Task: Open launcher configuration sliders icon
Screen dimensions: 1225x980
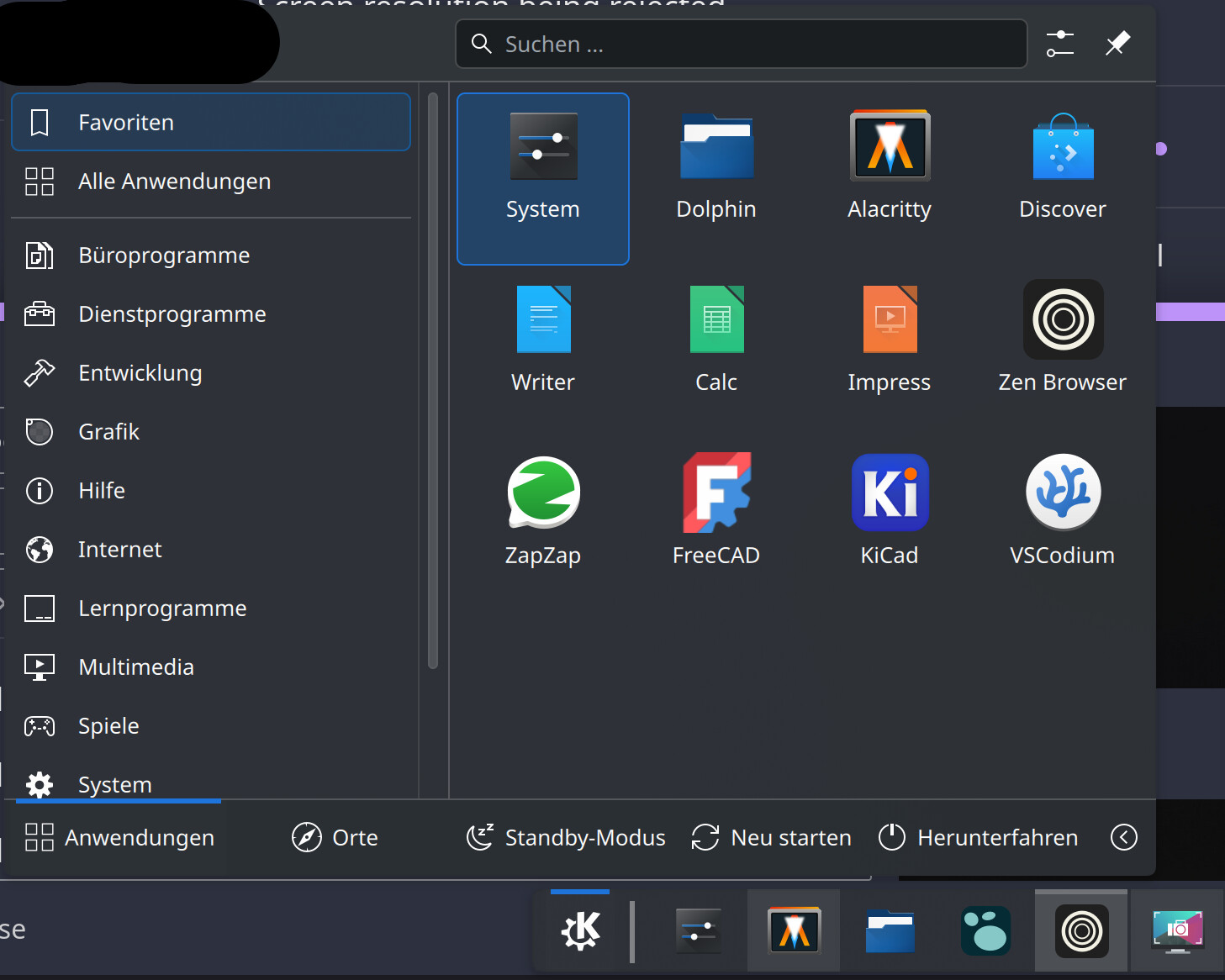Action: coord(1060,44)
